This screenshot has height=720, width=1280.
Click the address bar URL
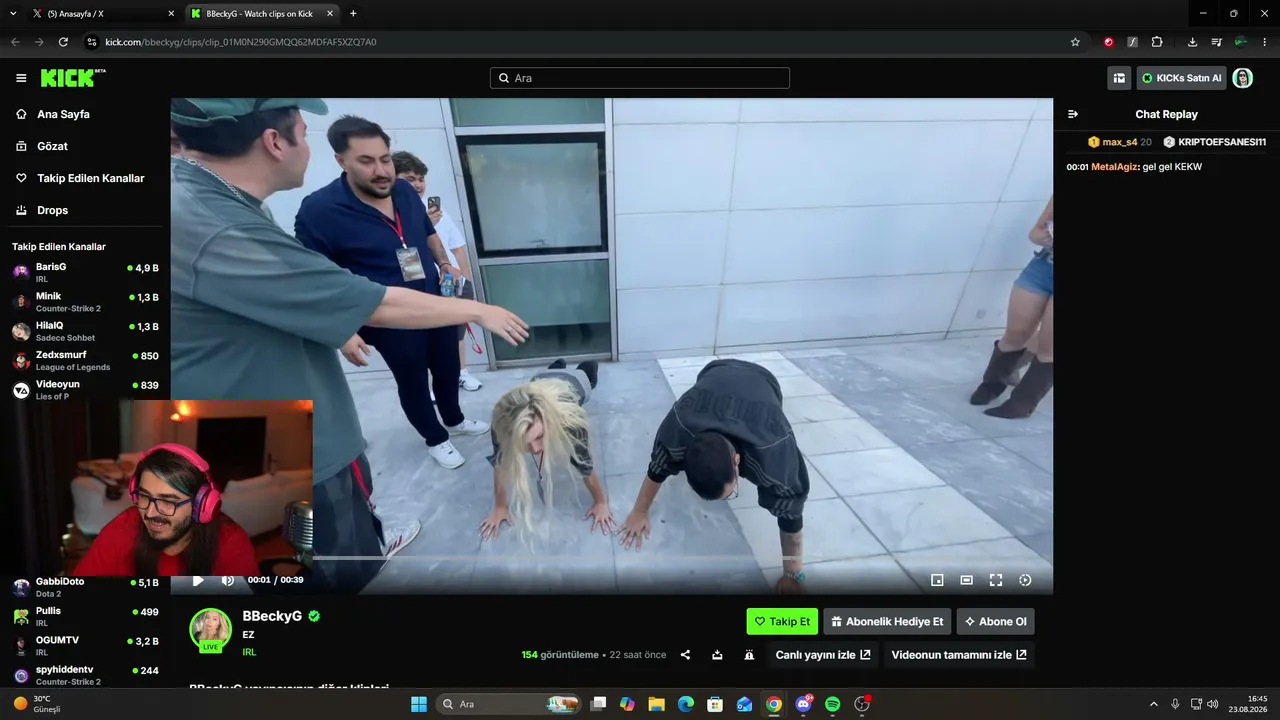coord(241,42)
